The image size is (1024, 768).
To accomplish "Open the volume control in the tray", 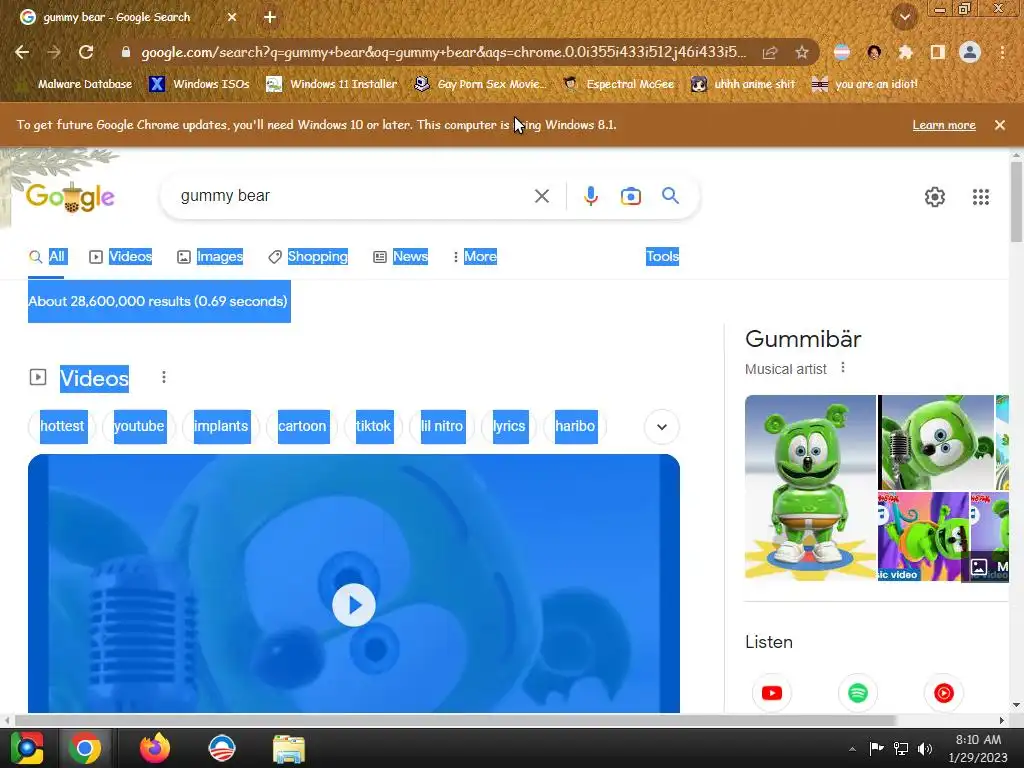I will click(x=925, y=749).
